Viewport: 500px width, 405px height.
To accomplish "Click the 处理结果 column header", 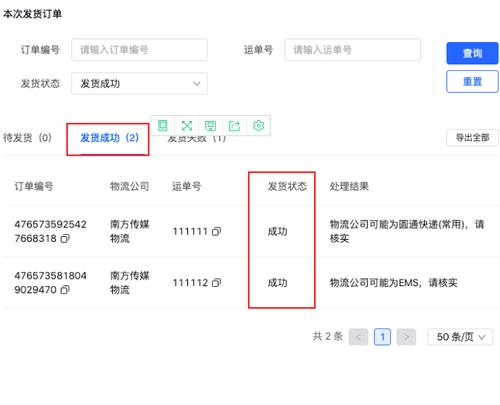I will coord(349,186).
